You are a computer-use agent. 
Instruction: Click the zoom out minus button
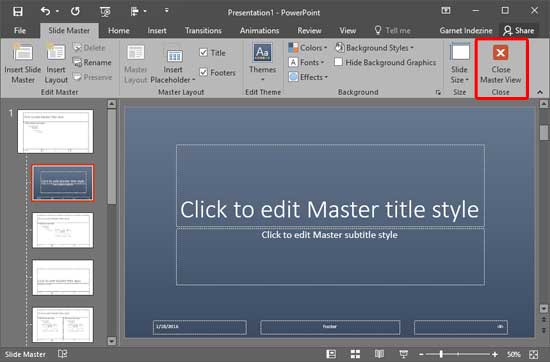click(x=421, y=354)
